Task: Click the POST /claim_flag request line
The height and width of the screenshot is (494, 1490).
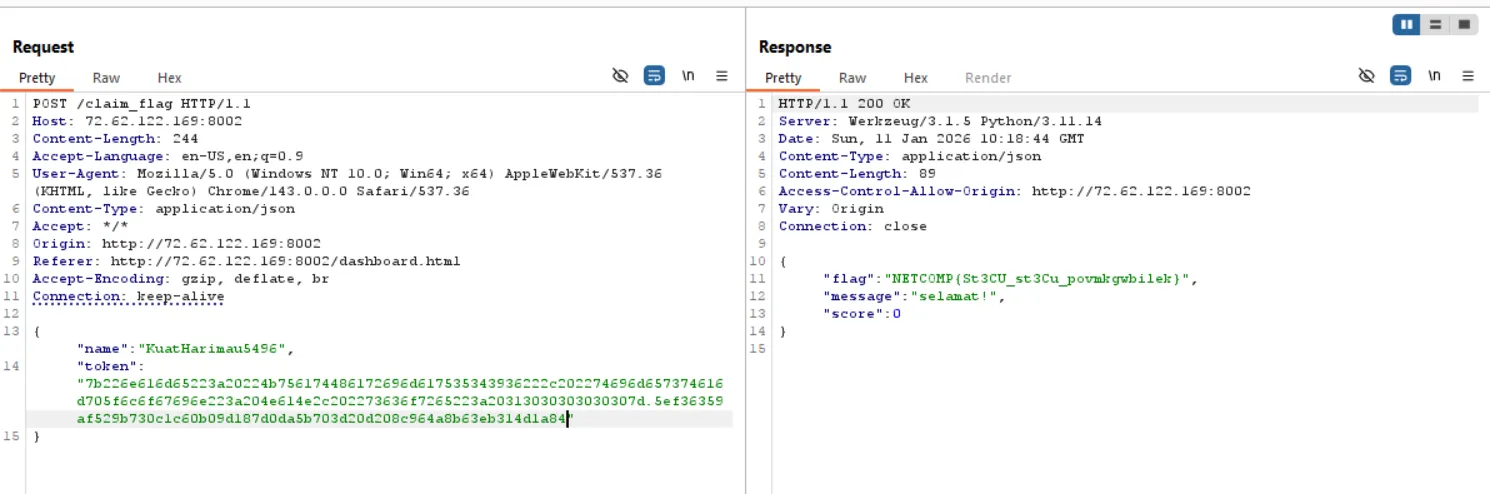Action: (141, 104)
